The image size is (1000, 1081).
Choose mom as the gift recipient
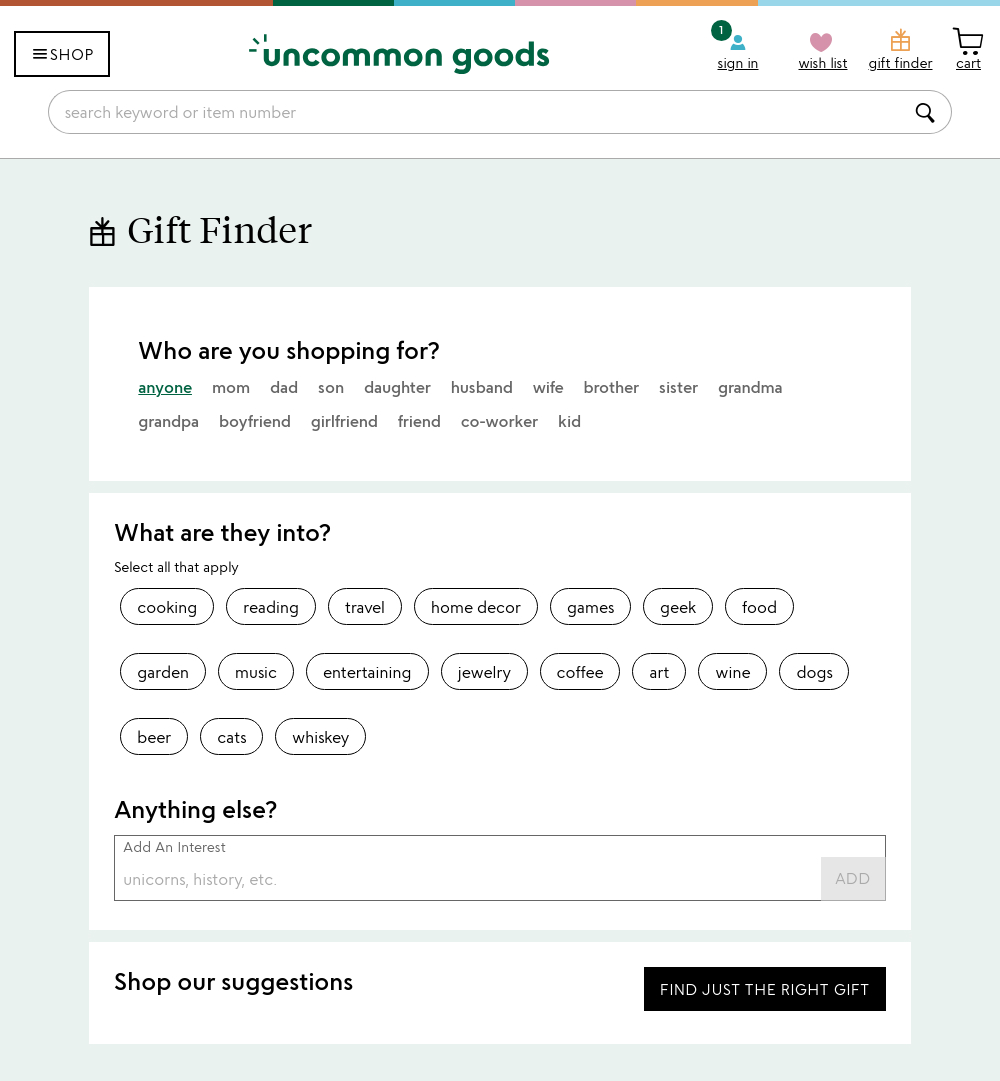pyautogui.click(x=231, y=387)
